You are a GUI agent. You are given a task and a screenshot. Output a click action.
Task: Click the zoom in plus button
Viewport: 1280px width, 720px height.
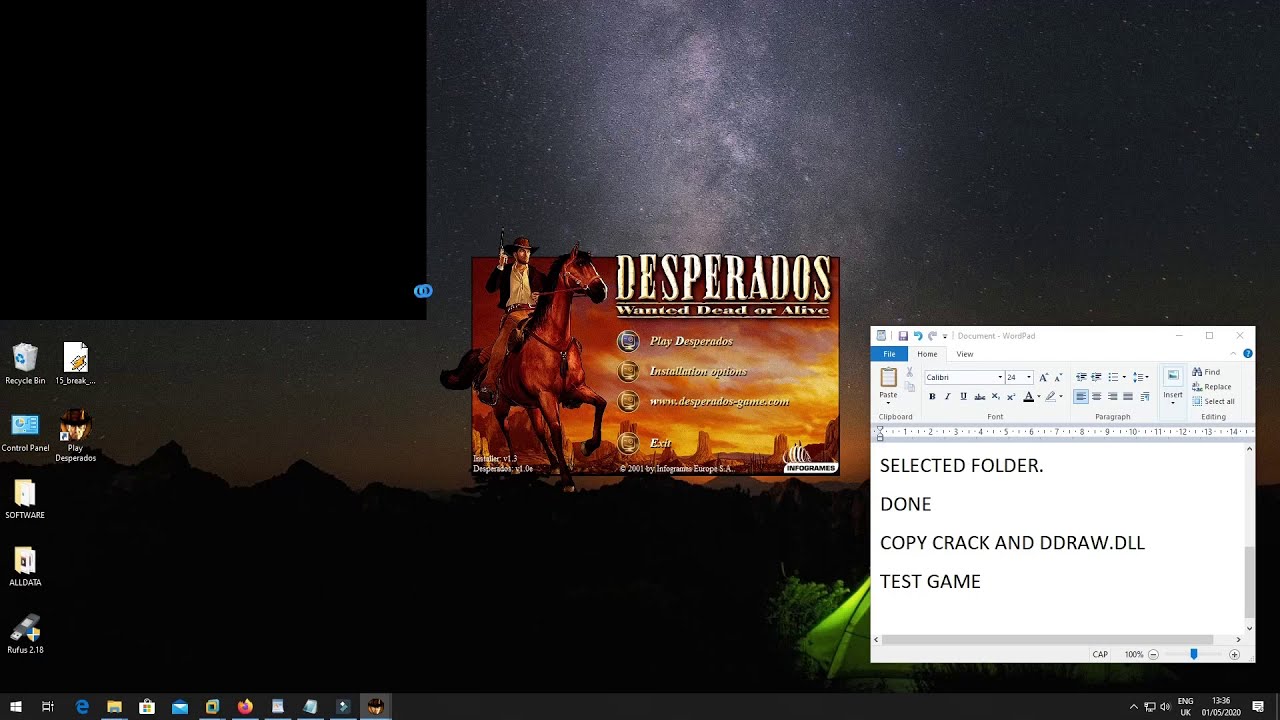1234,654
